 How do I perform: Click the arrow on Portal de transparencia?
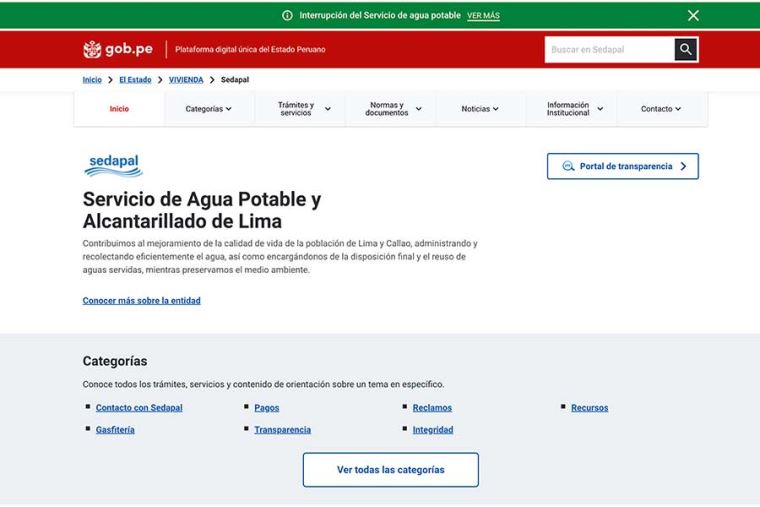[x=683, y=166]
